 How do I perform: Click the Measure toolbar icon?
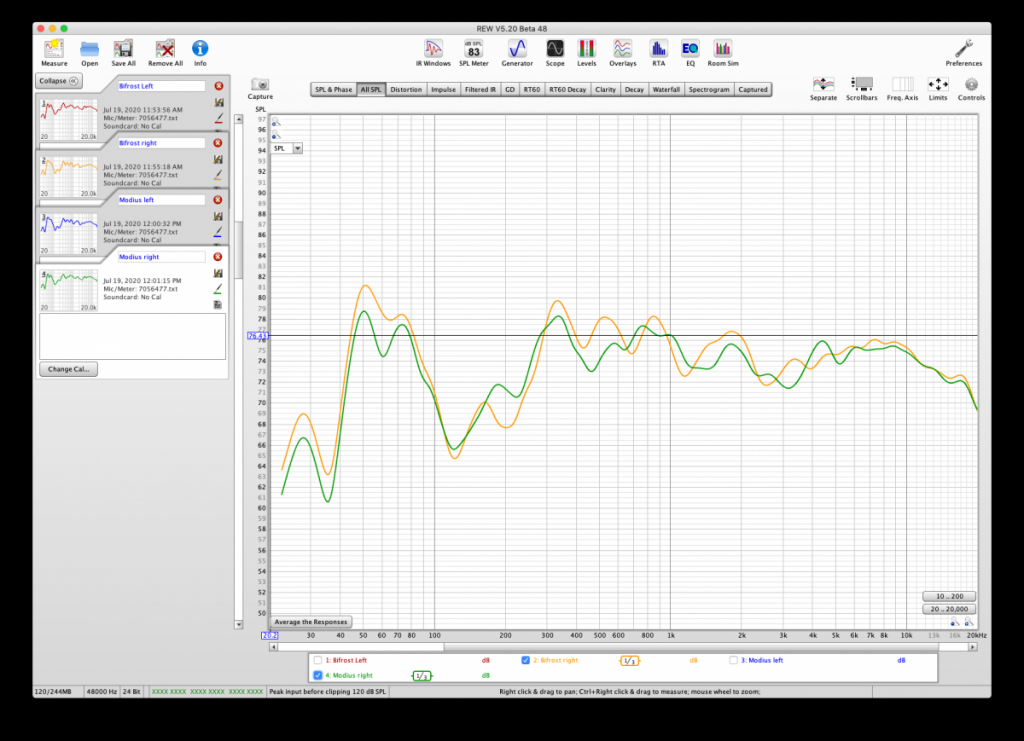pos(54,50)
